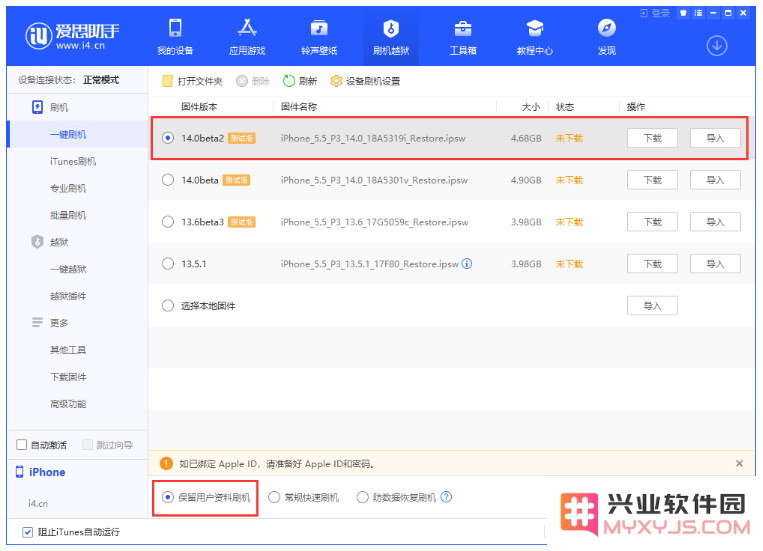Open 我的设备 device tab
Screen dimensions: 763x551
[175, 37]
